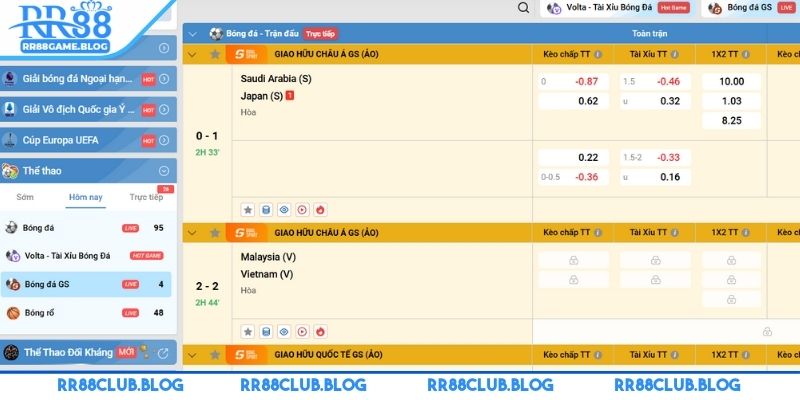Click info icon next to Kèo chấp TT in first league header
The width and height of the screenshot is (800, 400).
[x=598, y=54]
